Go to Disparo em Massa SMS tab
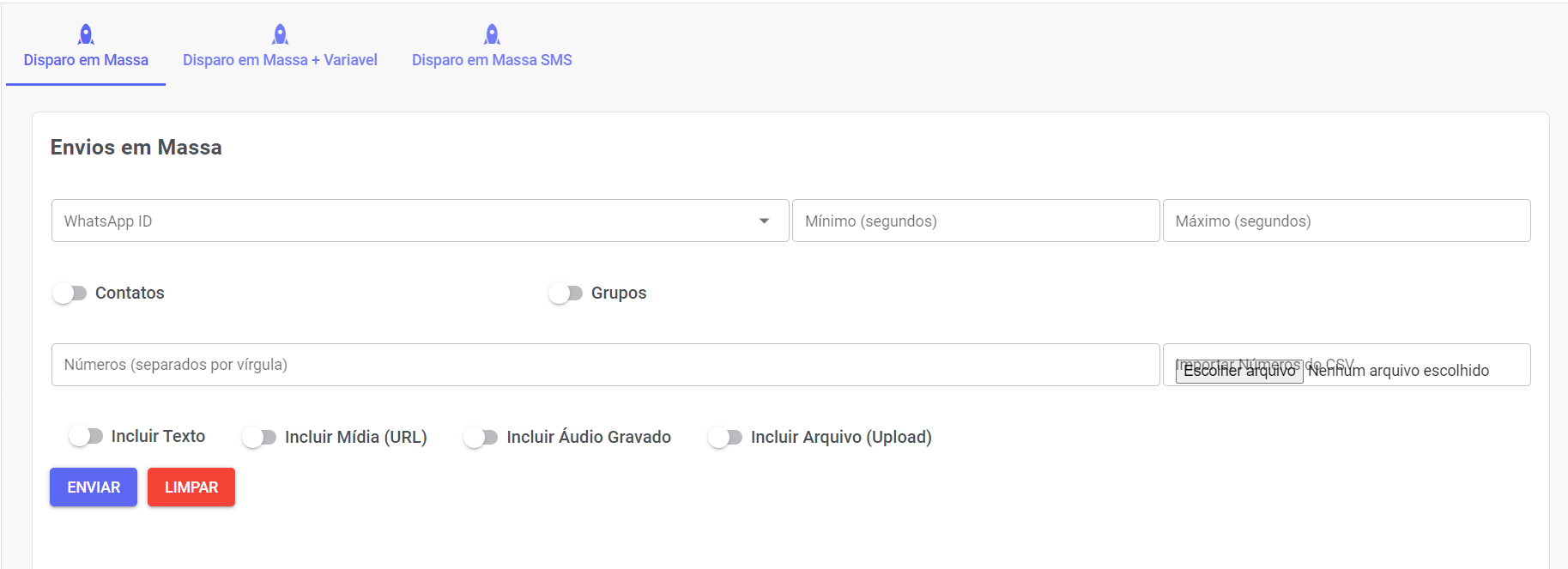Screen dimensions: 1568x569 click(x=492, y=60)
